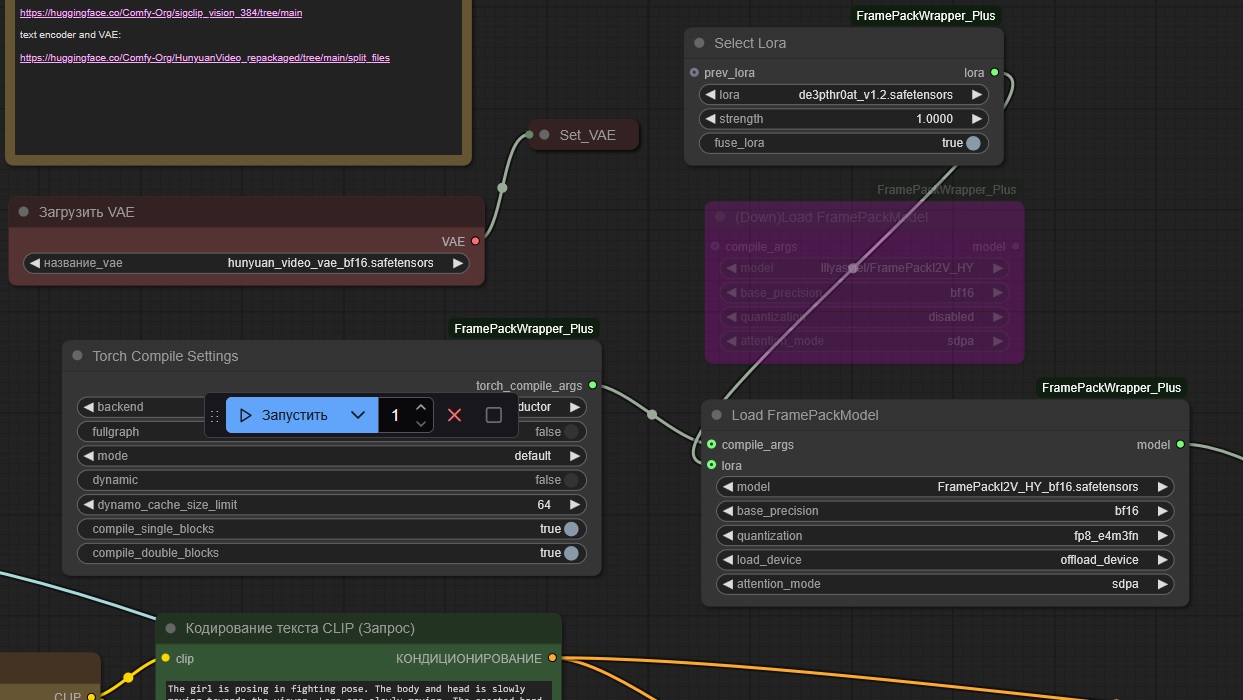Collapse the Load FramePackModel node dot

tap(717, 415)
